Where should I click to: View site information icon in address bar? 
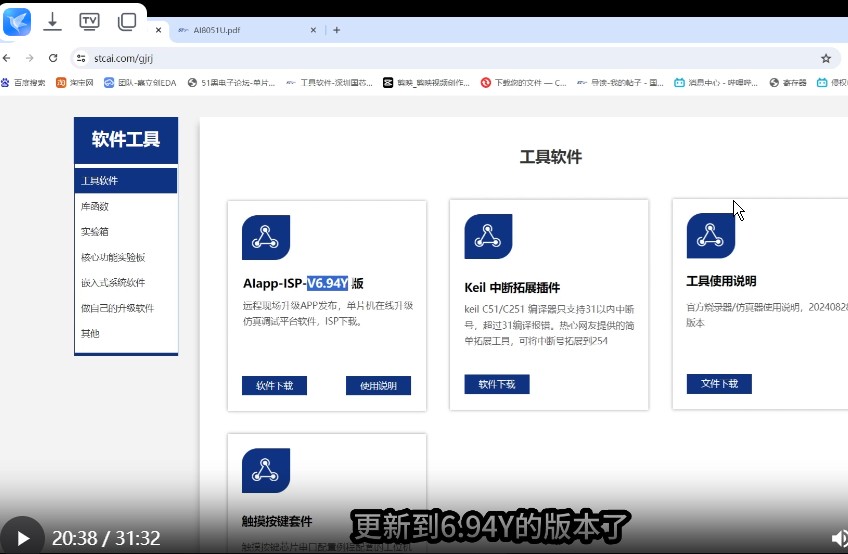coord(81,58)
